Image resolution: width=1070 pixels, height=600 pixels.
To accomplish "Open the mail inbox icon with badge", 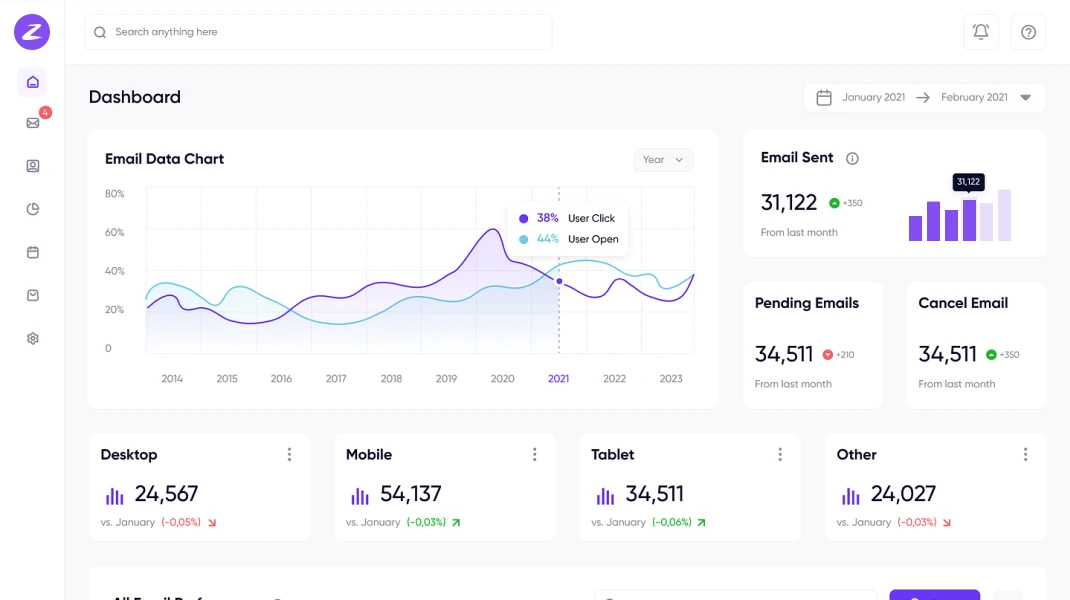I will (33, 123).
